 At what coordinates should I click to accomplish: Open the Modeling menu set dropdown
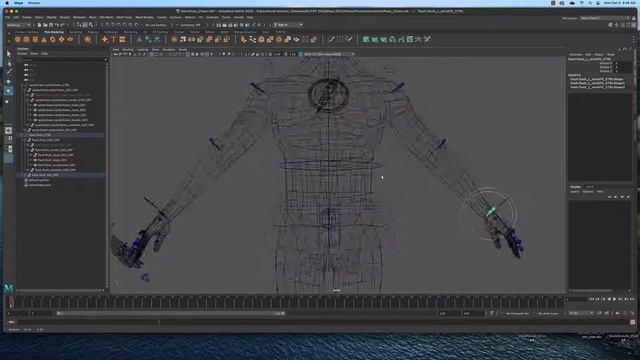19,25
